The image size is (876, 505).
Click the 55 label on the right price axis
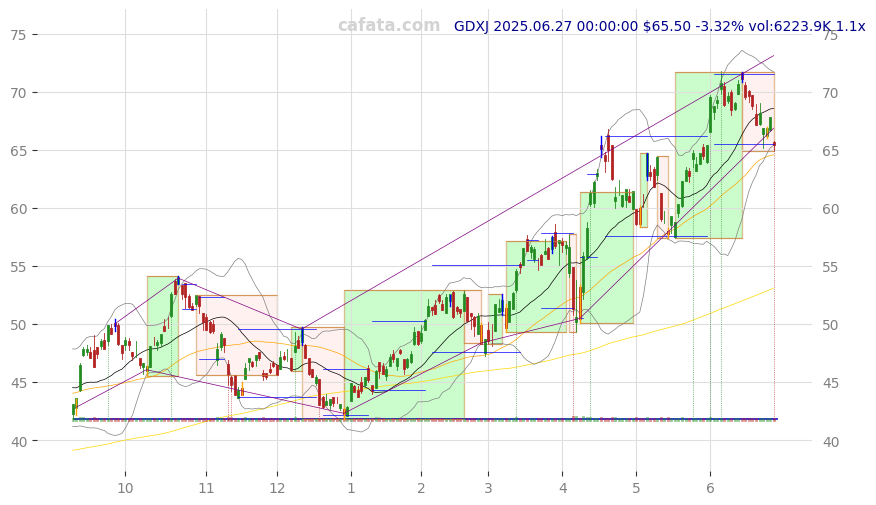coord(831,267)
